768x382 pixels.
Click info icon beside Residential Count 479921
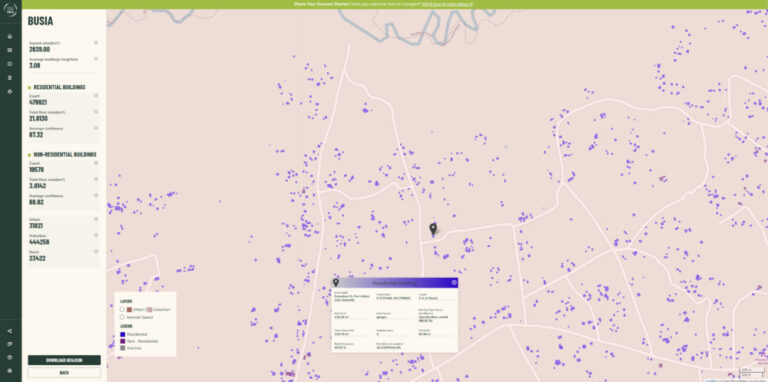click(96, 96)
